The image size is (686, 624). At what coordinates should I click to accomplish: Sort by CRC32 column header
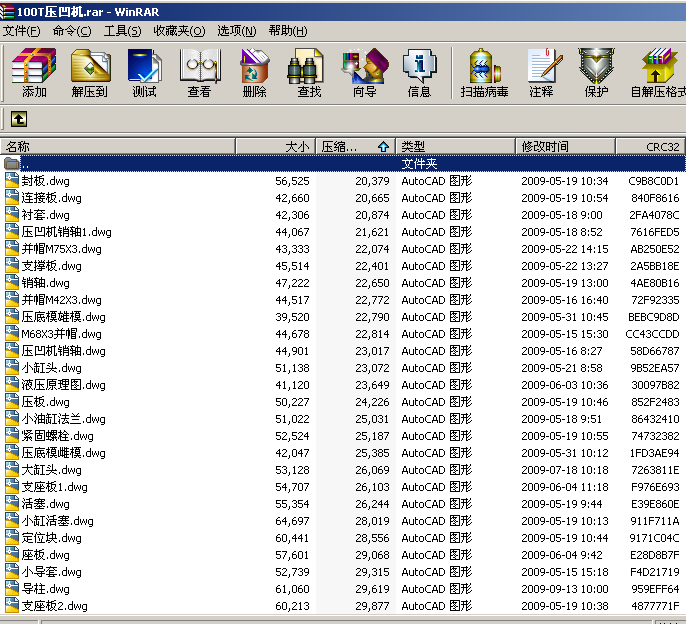coord(650,147)
